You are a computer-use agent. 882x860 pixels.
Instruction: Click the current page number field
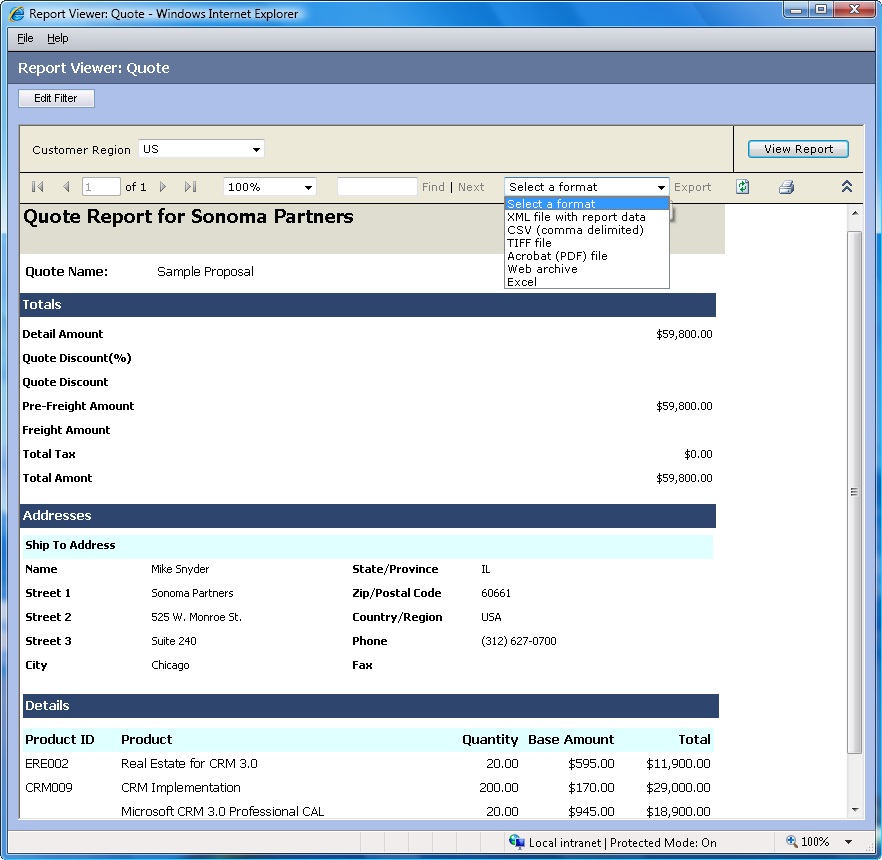(x=101, y=187)
